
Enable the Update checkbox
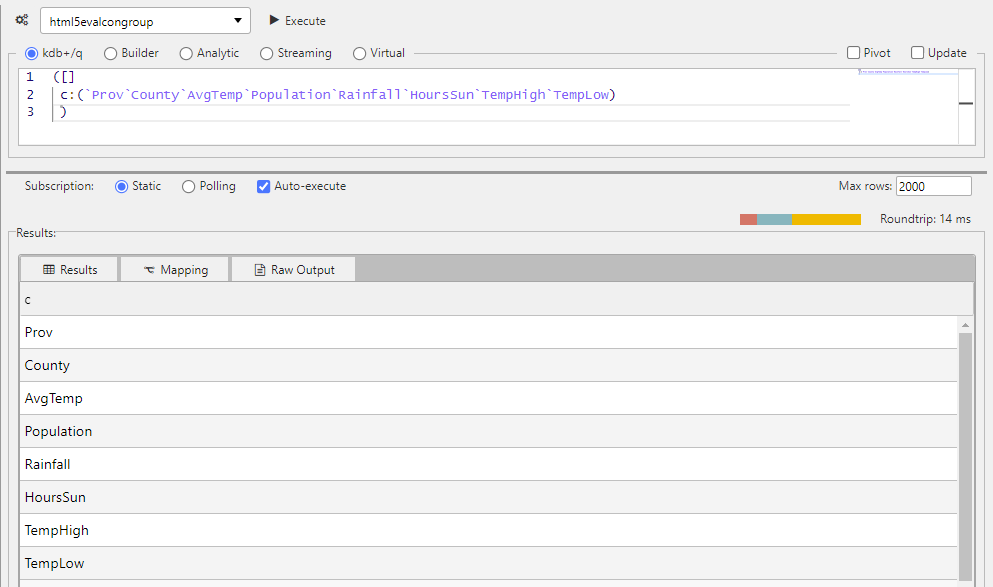click(x=917, y=52)
